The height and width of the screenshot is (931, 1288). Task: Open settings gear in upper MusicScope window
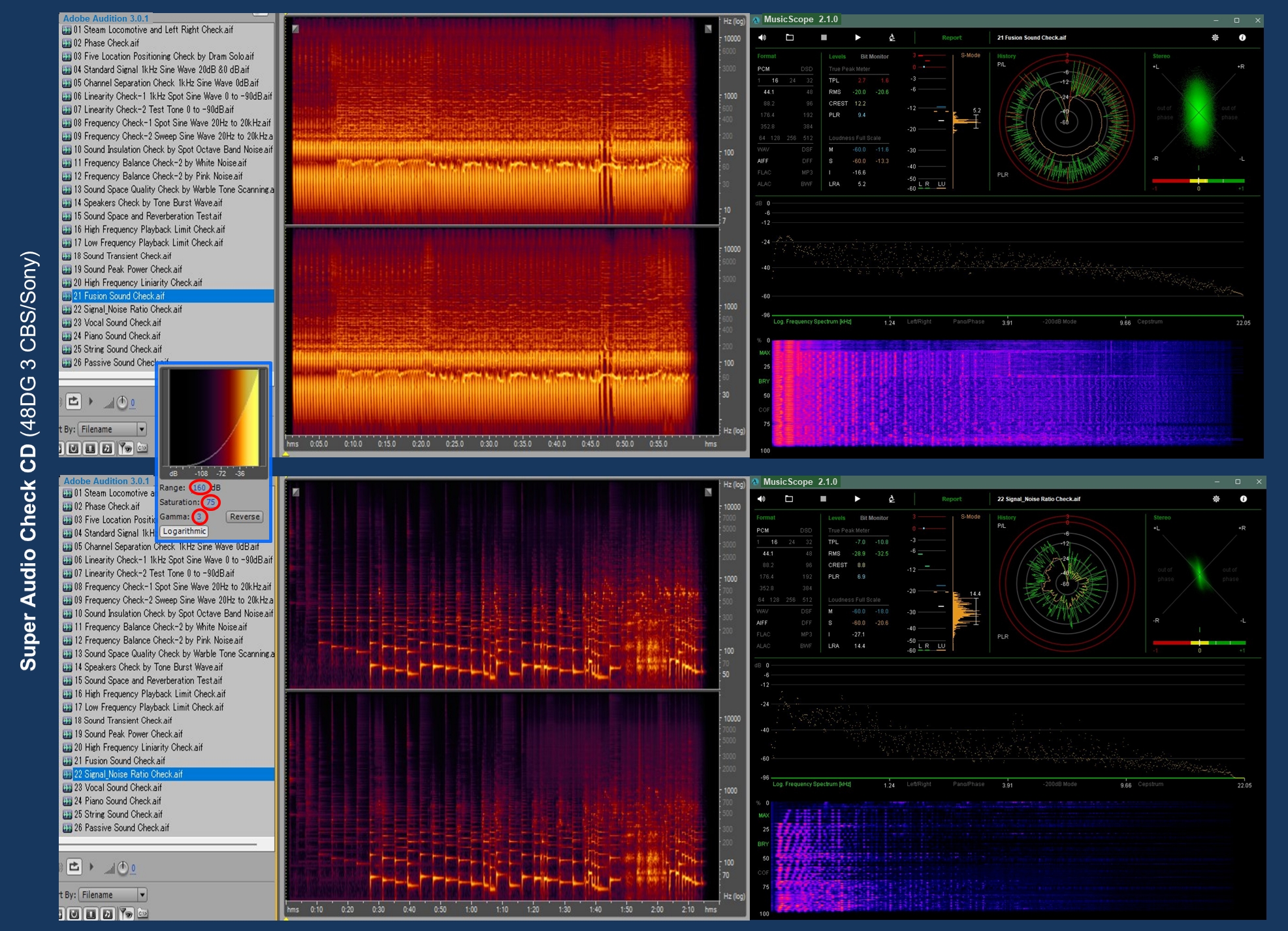click(x=1216, y=38)
